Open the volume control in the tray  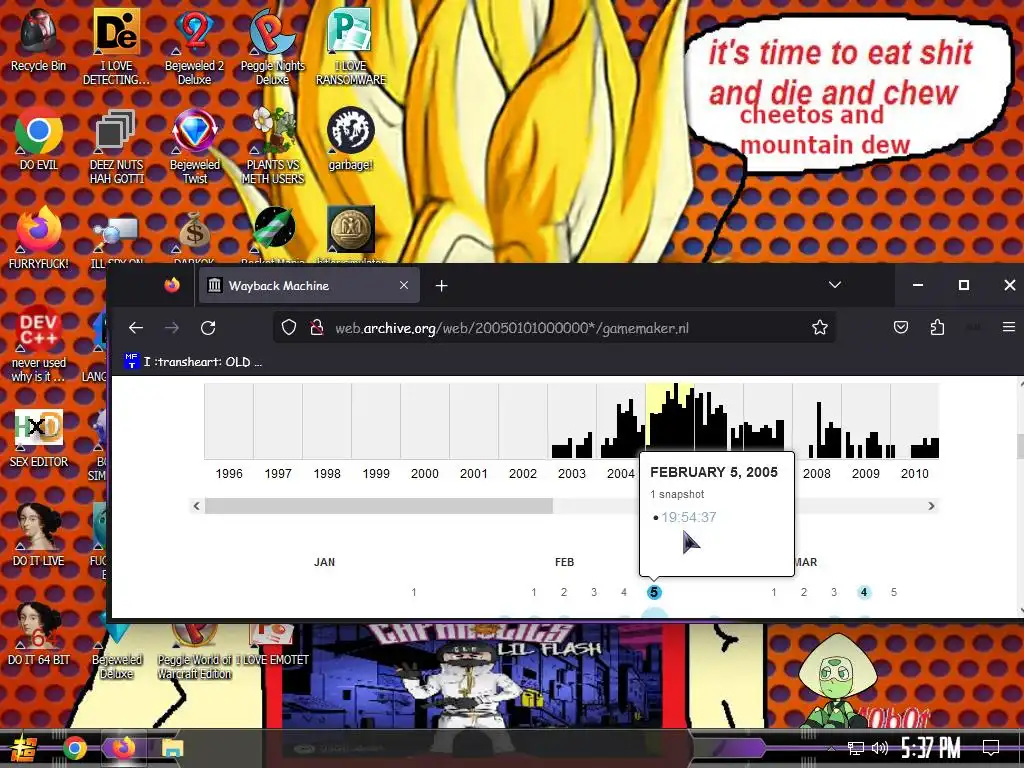point(880,748)
